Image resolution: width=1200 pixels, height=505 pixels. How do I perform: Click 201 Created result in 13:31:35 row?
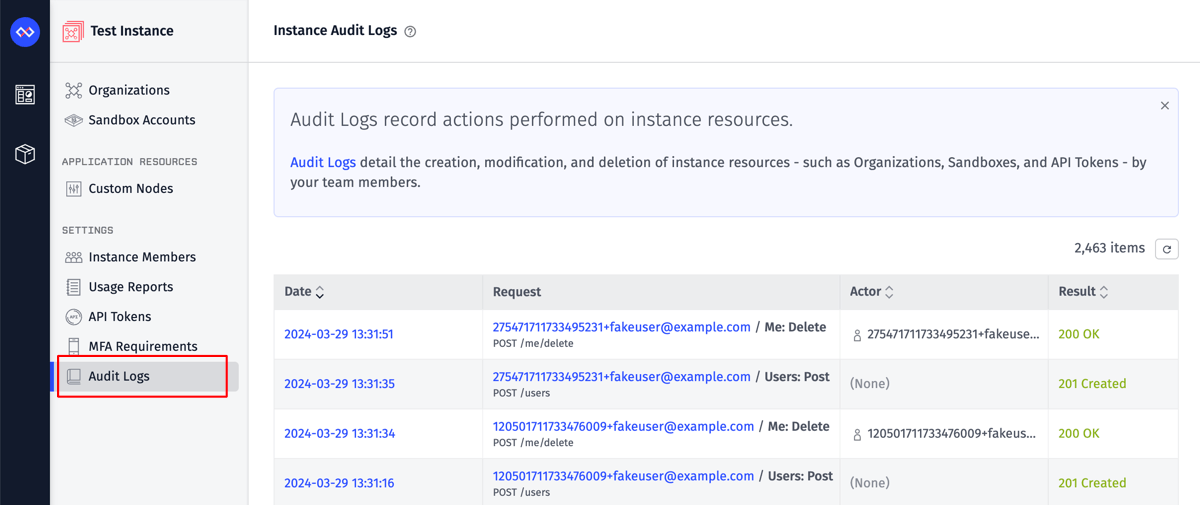1092,384
